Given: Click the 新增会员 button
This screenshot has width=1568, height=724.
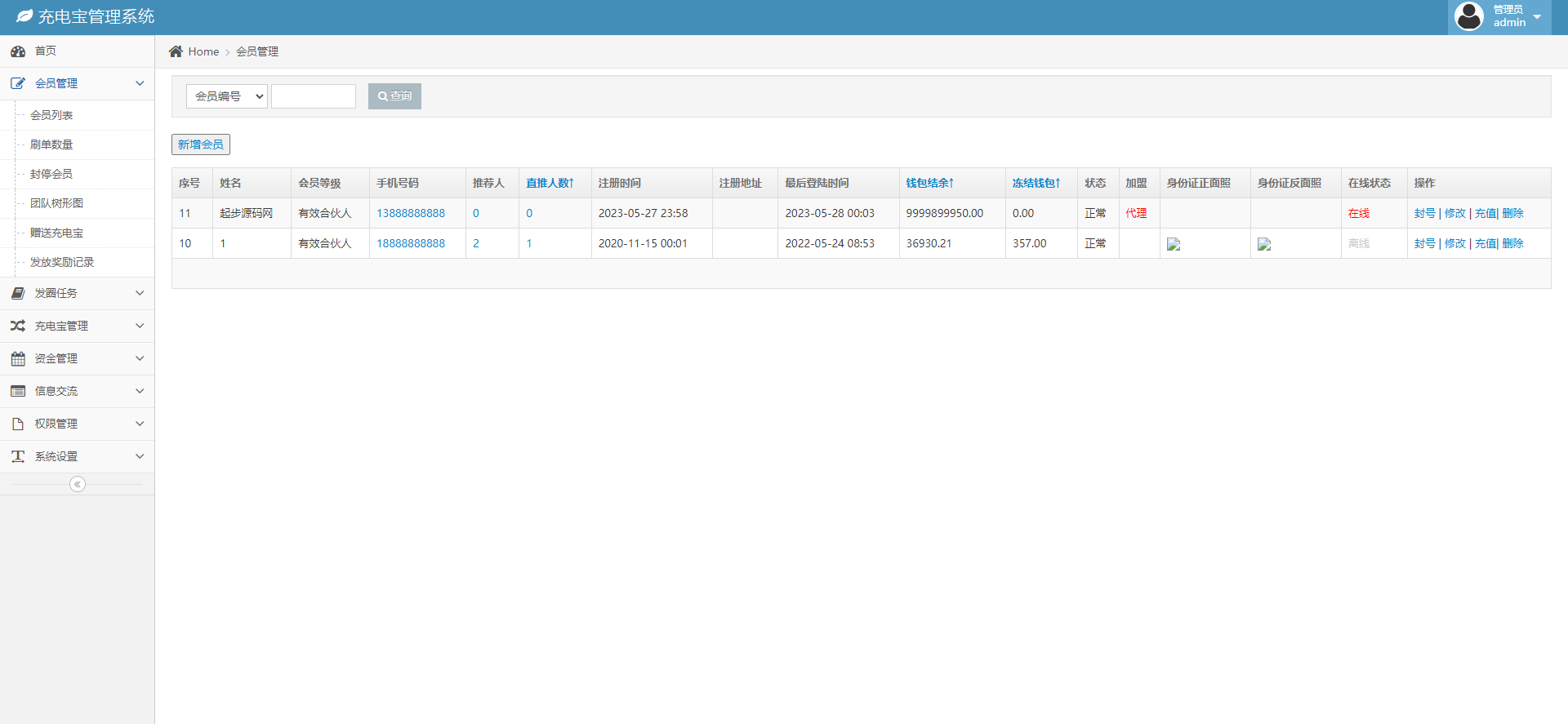Looking at the screenshot, I should (201, 144).
